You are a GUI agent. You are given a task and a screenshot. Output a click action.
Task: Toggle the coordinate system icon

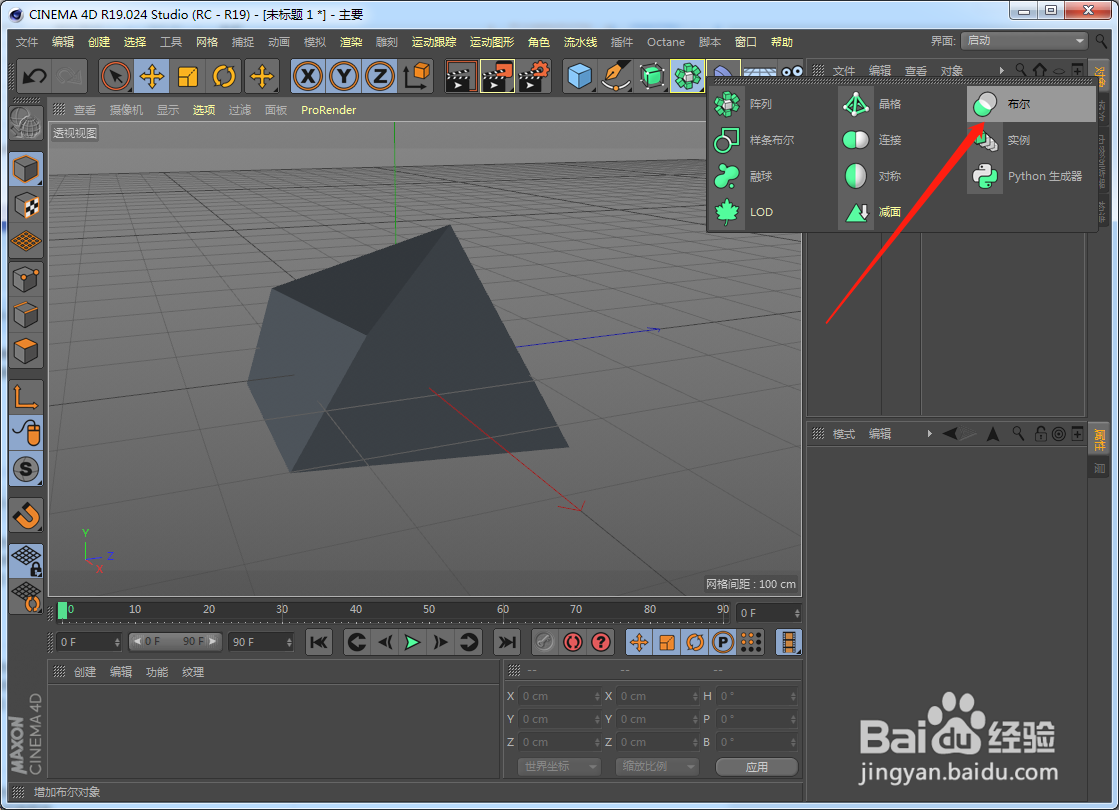pyautogui.click(x=416, y=76)
